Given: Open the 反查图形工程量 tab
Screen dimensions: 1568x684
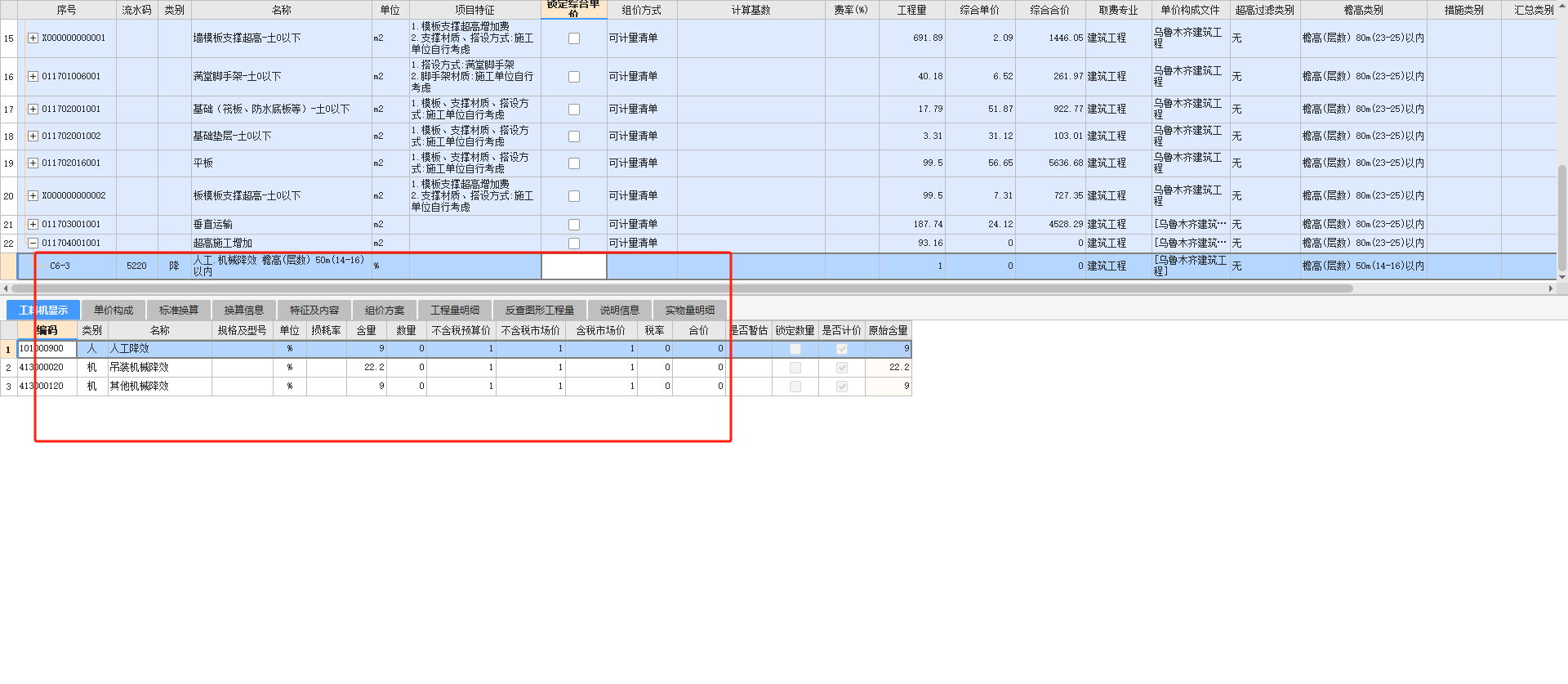Looking at the screenshot, I should (540, 311).
